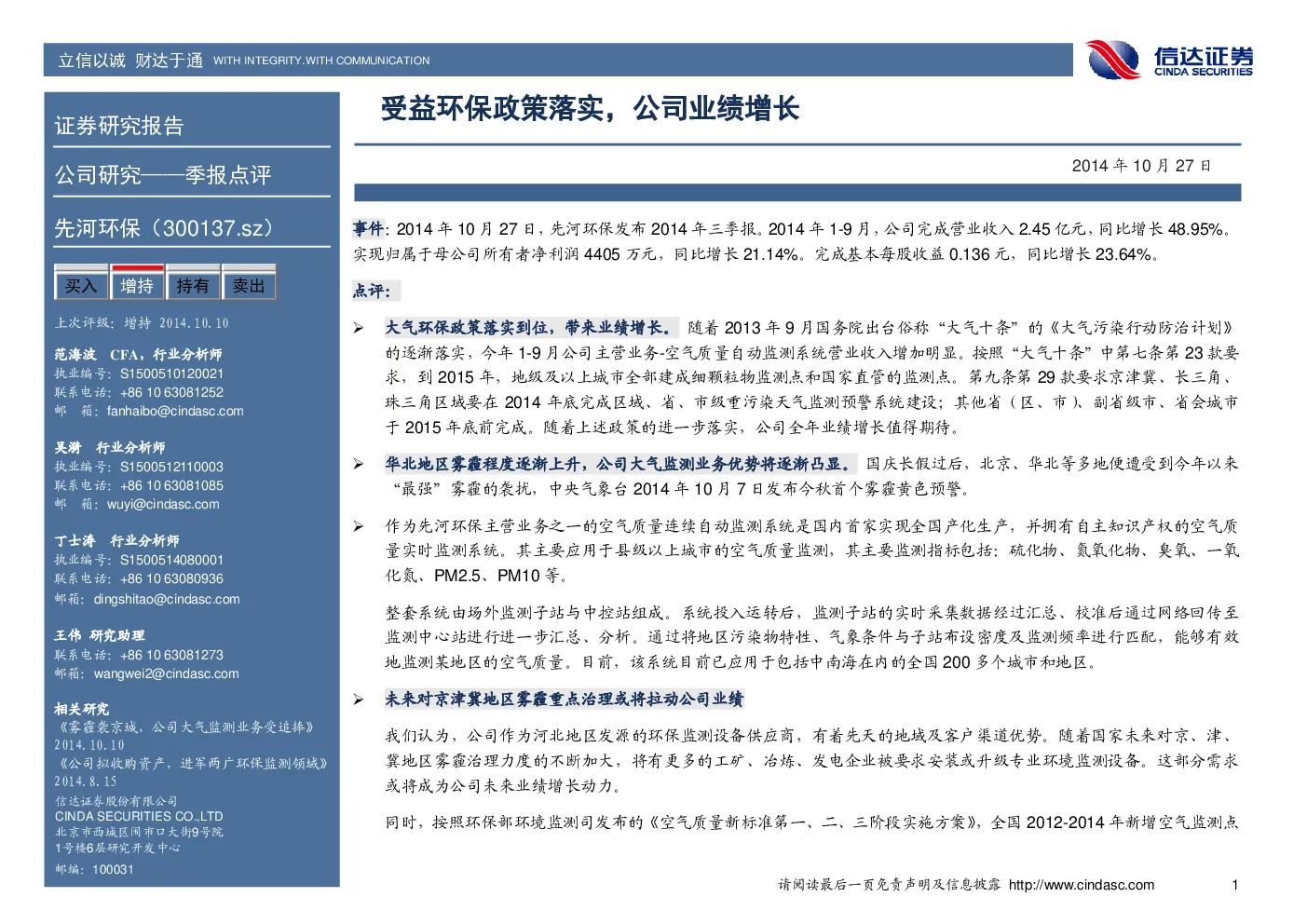Viewport: 1307px width, 924px height.
Task: Click the arrow bullet beside 作为先河环保主营业务之一
Action: pos(359,526)
